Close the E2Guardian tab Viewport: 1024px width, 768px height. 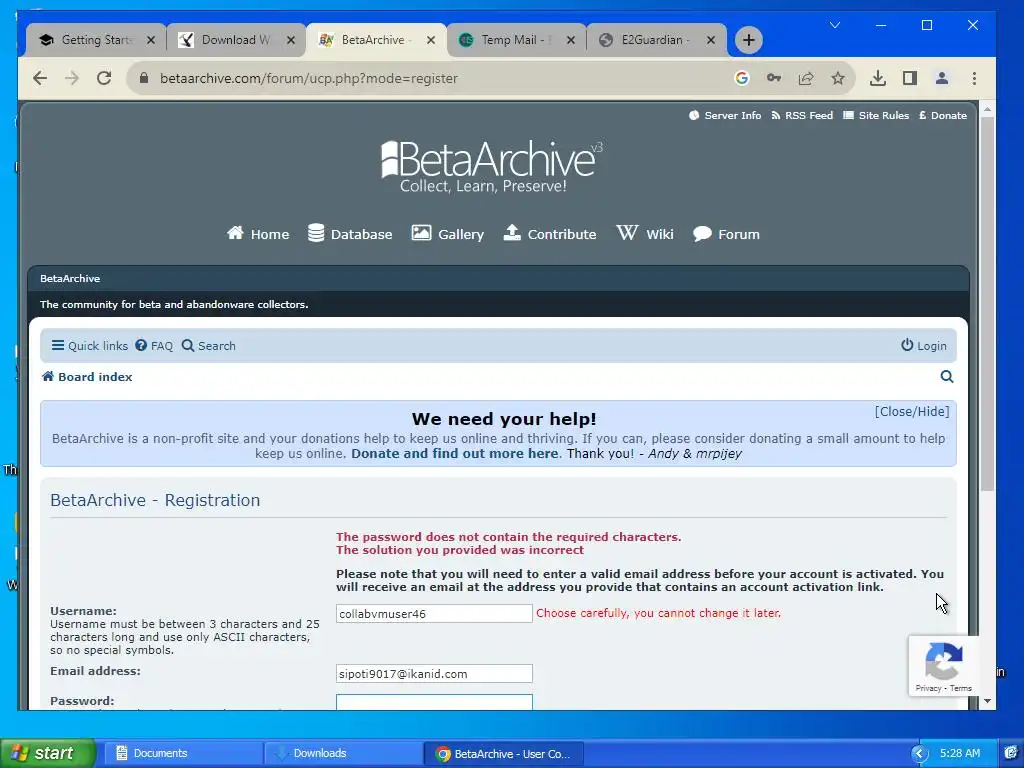point(711,40)
